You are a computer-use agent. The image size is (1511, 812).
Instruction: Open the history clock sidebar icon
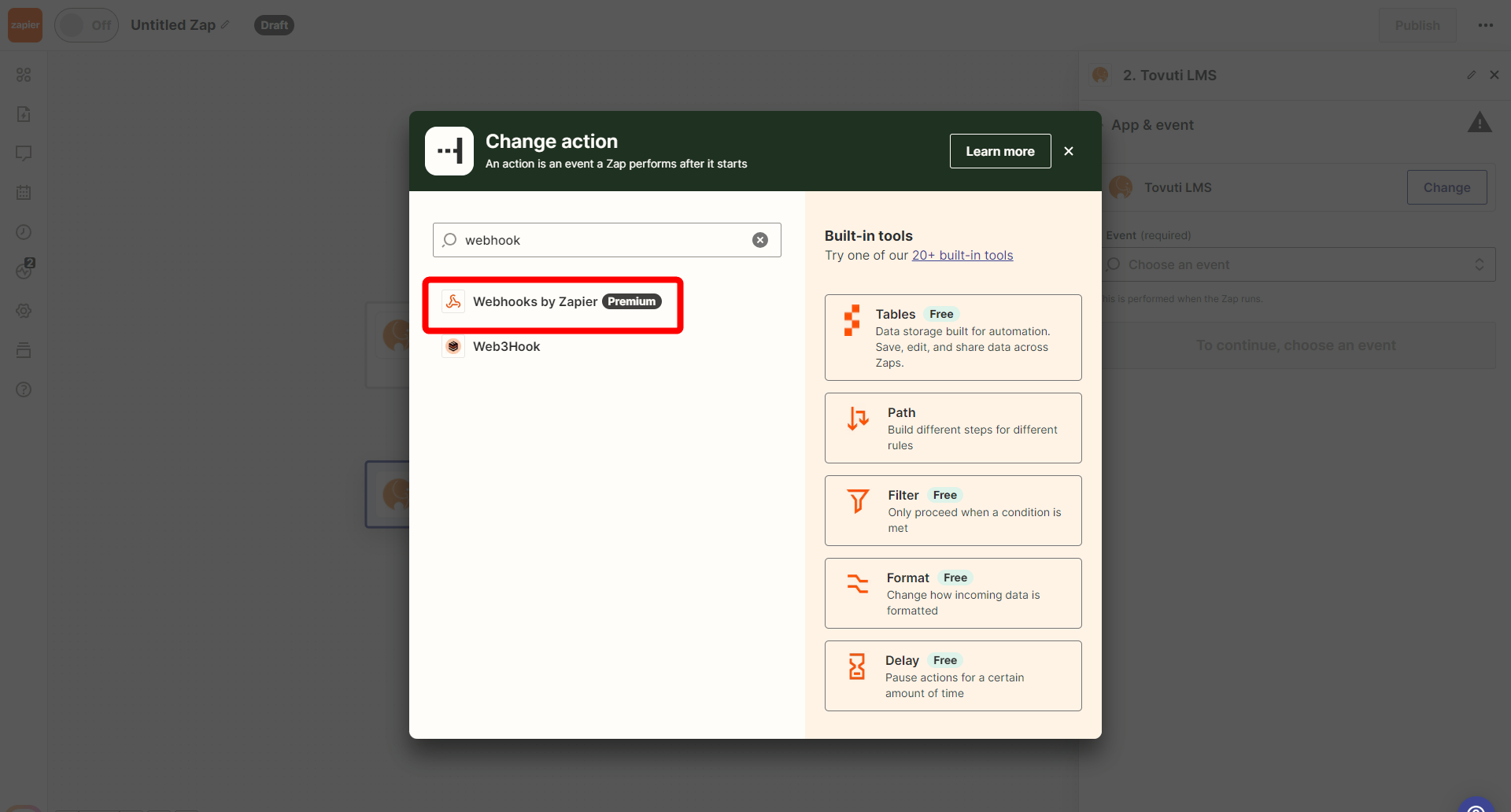click(24, 232)
